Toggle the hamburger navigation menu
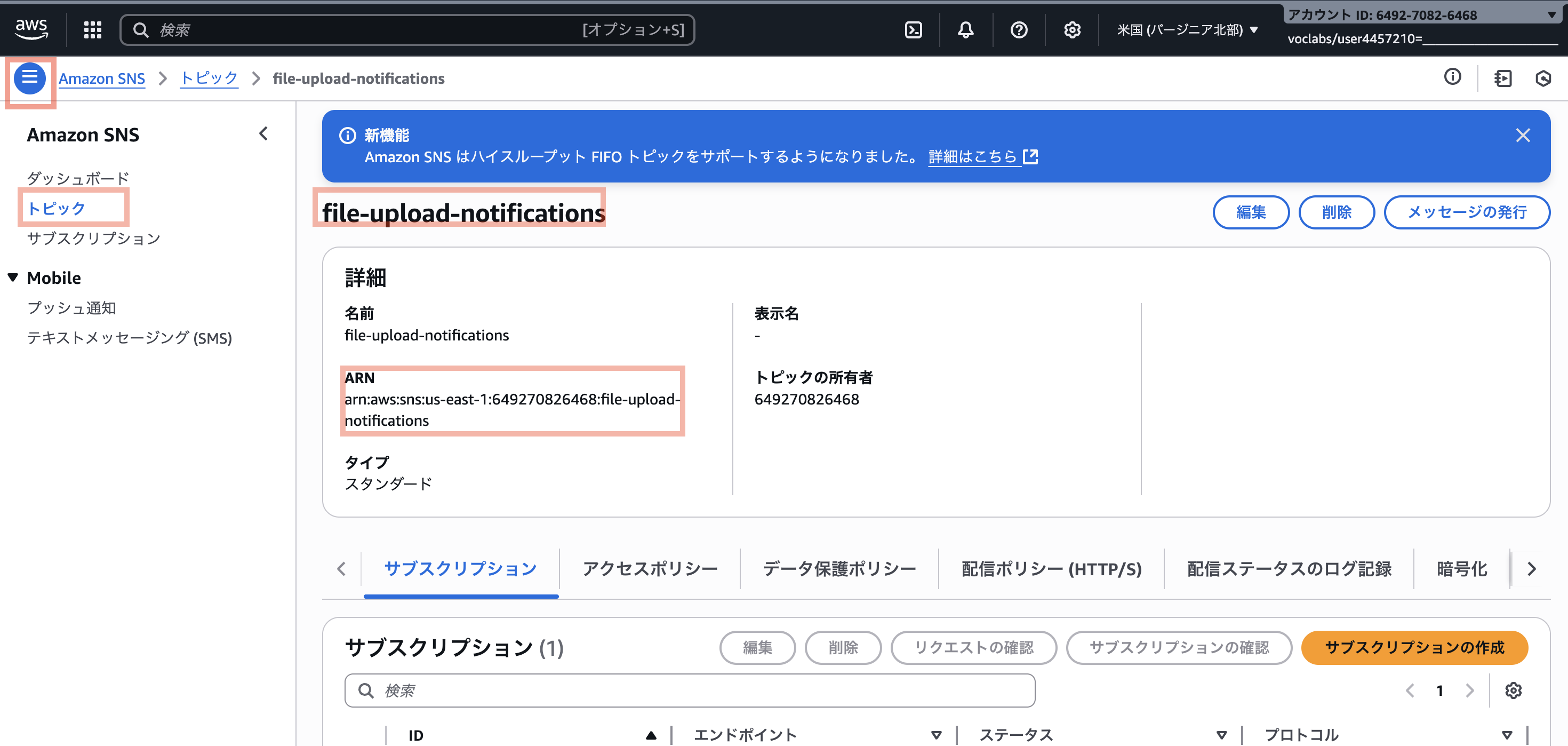This screenshot has height=746, width=1568. click(30, 78)
